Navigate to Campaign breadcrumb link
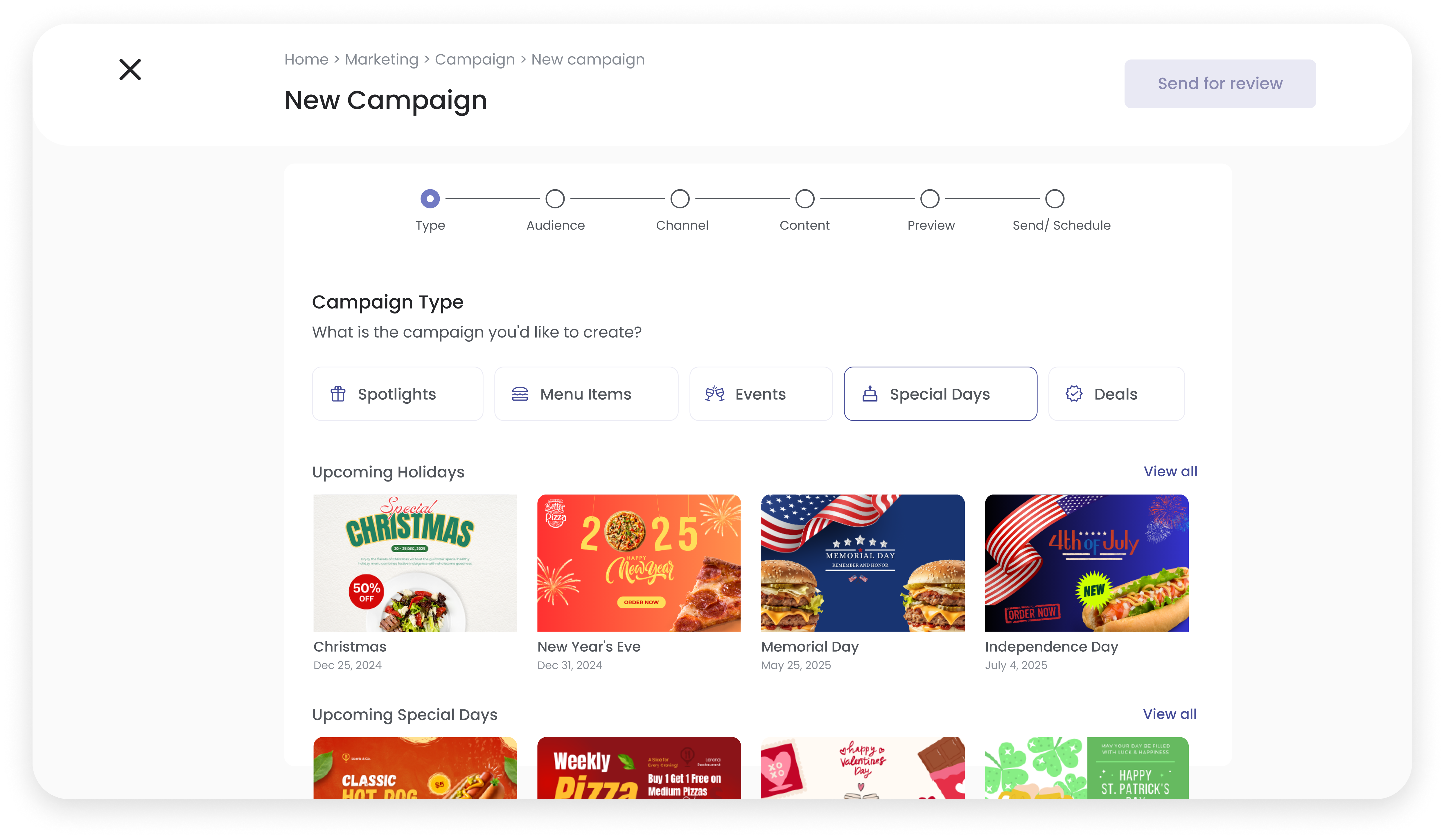Image resolution: width=1444 pixels, height=840 pixels. pos(475,60)
